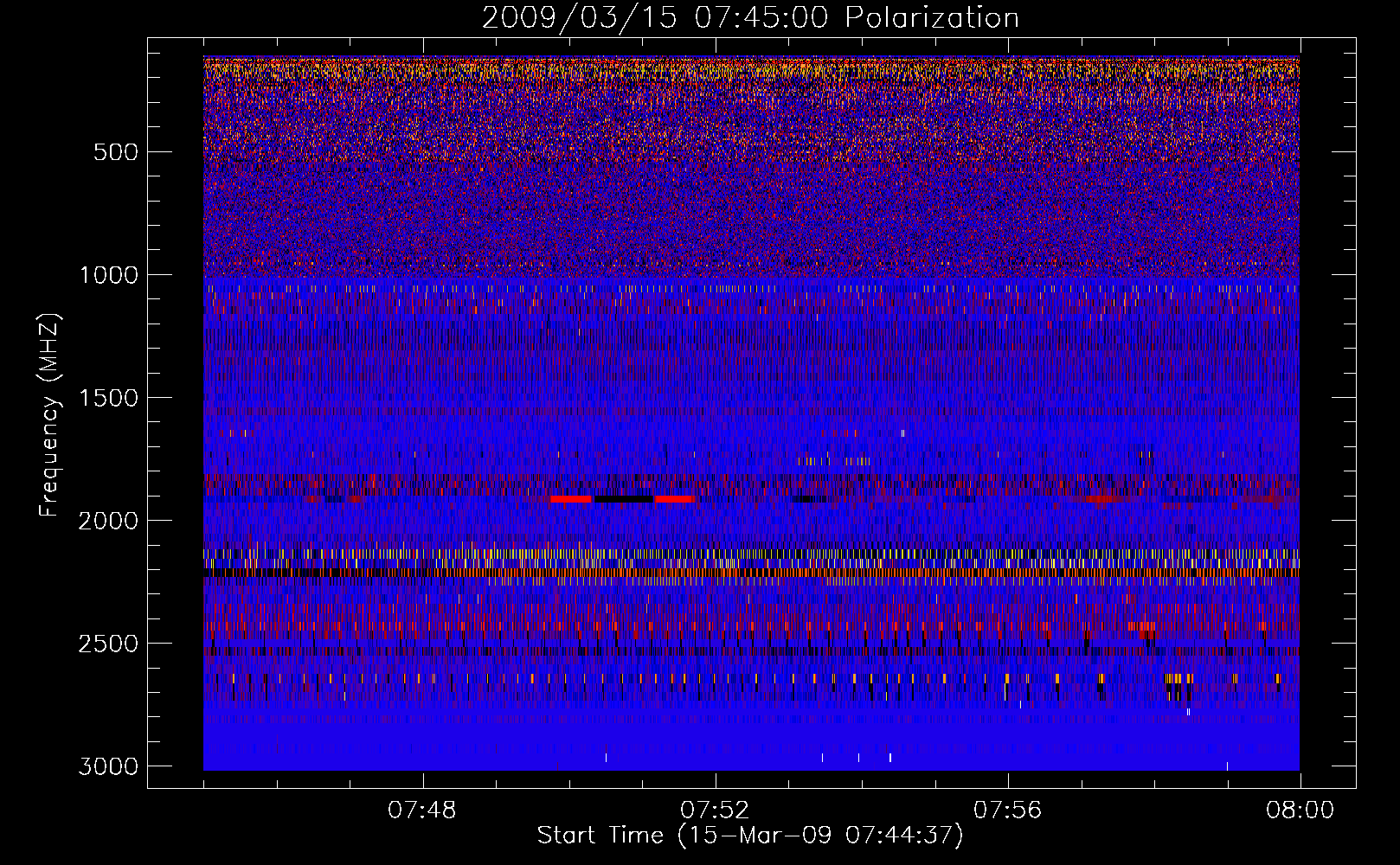Click the 'Start Time (15-Mar-09 07:44:37)' axis label

(750, 836)
